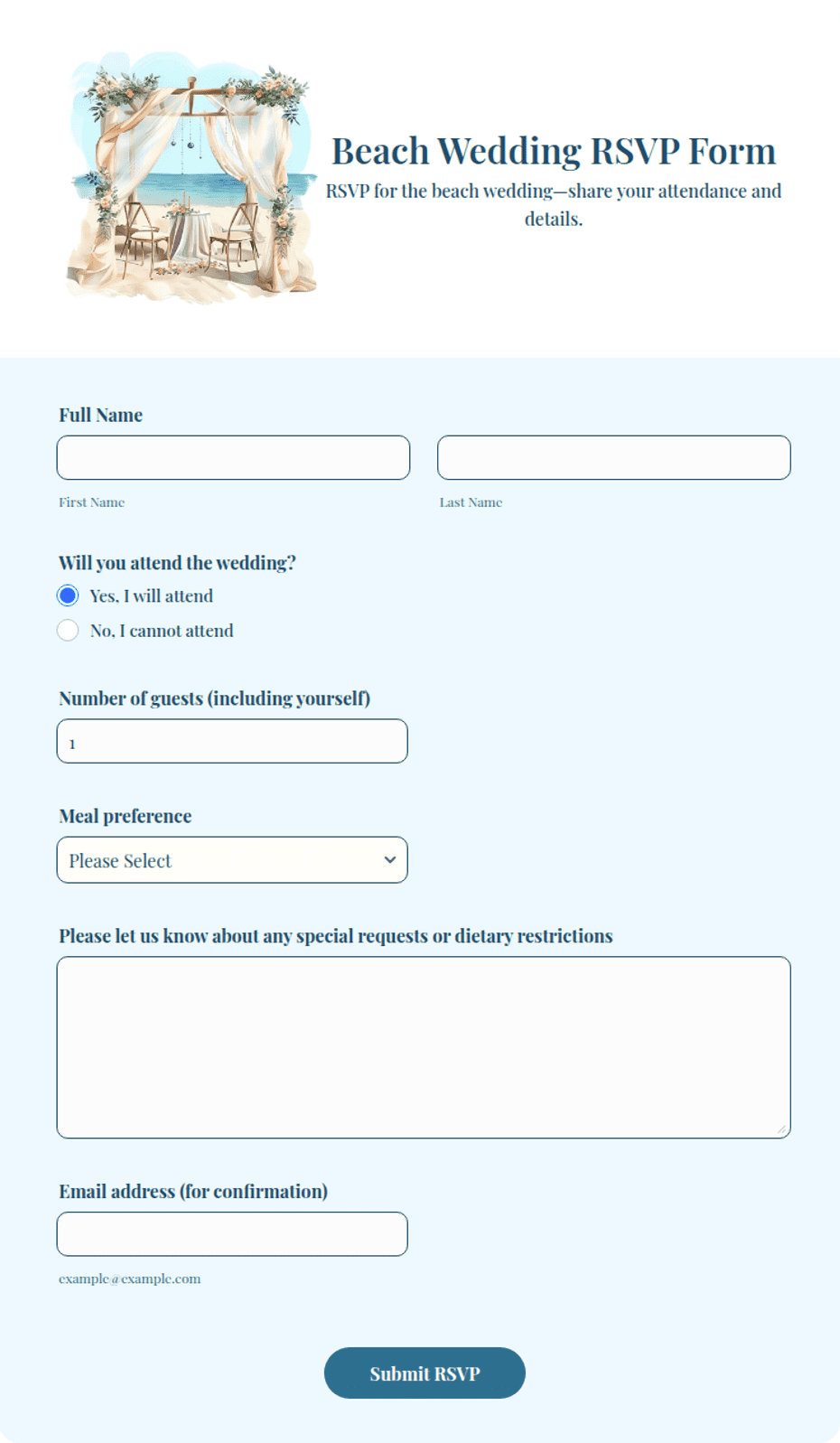Click the Email address input field
Viewport: 840px width, 1443px height.
(x=232, y=1234)
